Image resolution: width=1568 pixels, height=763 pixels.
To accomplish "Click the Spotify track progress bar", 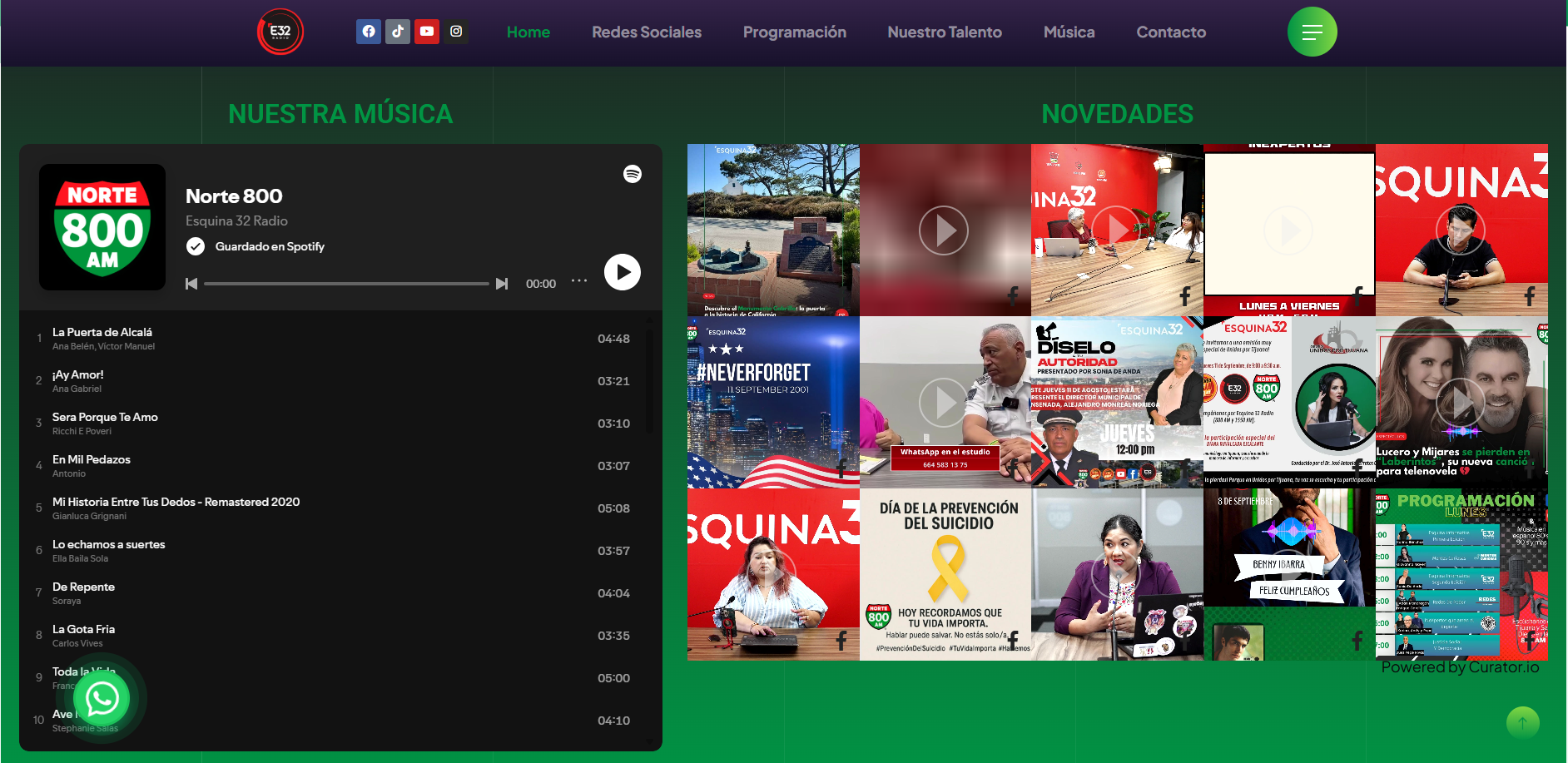I will (x=346, y=284).
